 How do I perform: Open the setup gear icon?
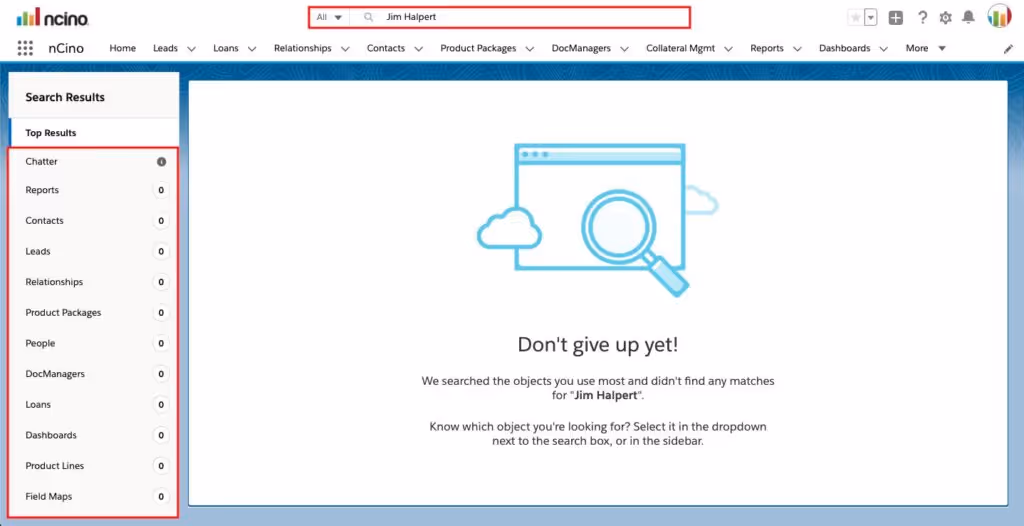(945, 18)
